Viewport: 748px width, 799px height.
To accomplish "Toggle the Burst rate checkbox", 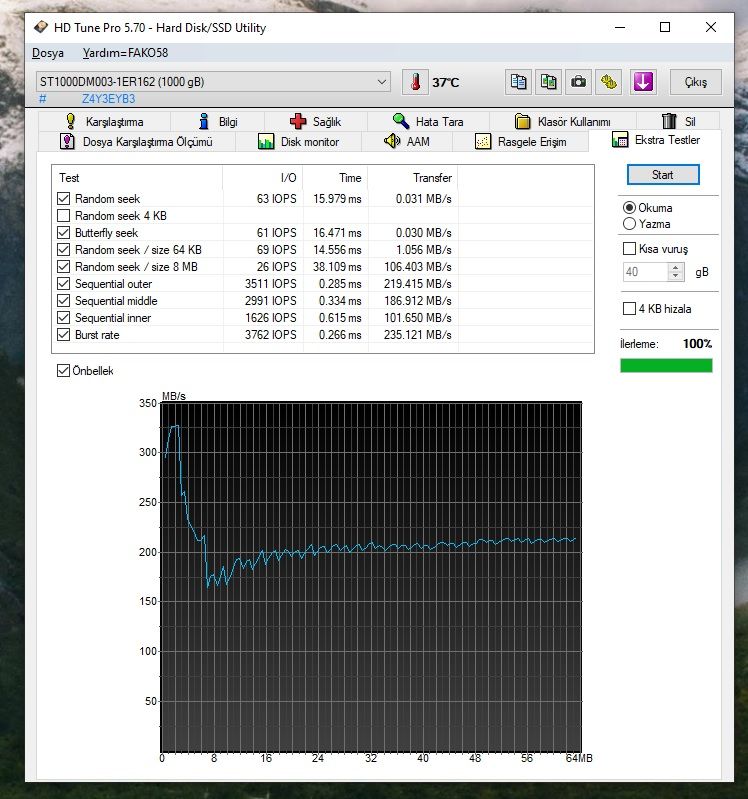I will 63,335.
